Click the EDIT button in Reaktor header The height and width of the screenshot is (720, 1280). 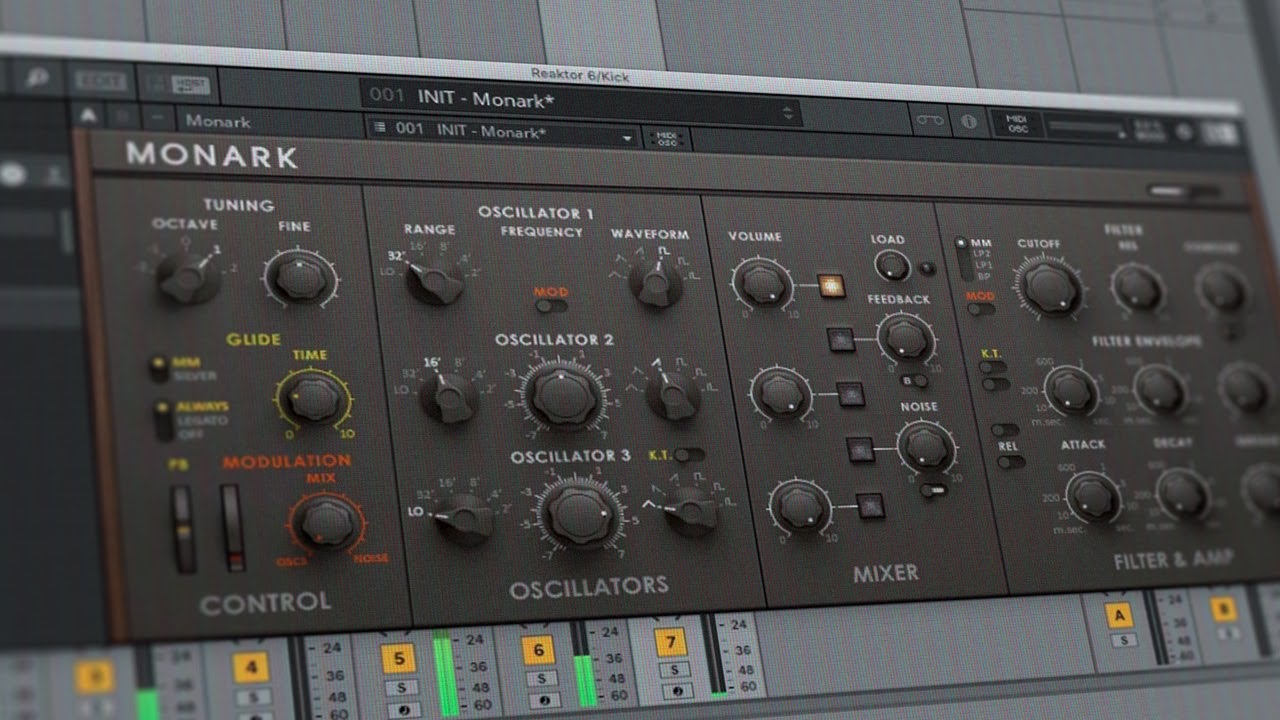point(101,80)
